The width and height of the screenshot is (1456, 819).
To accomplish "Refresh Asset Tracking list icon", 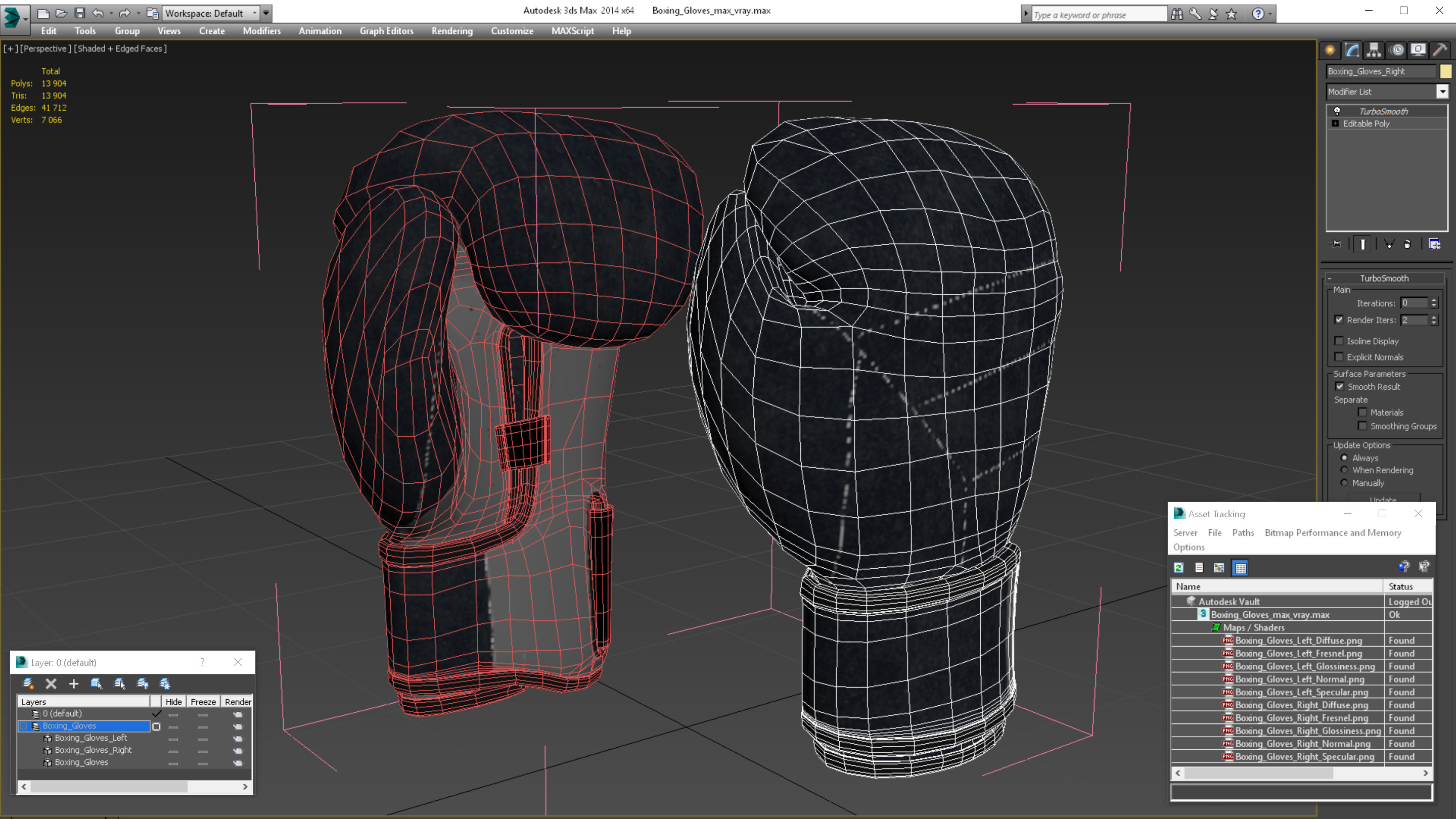I will click(1178, 567).
